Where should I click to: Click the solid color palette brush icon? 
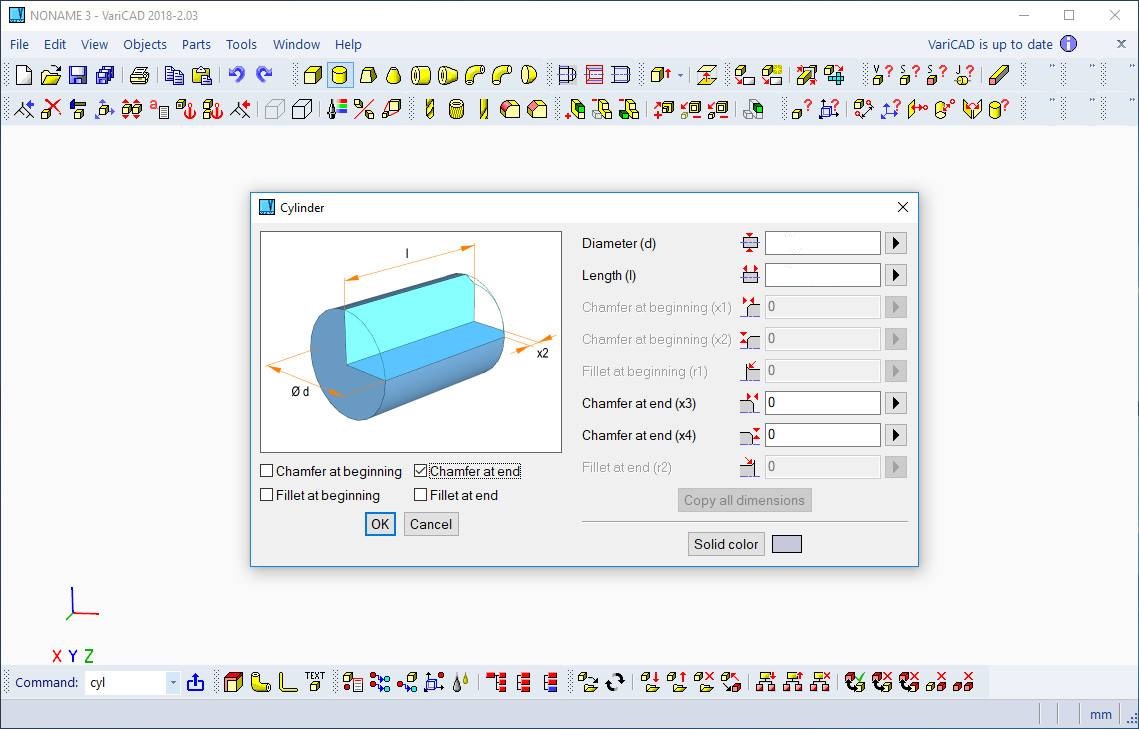click(x=336, y=109)
